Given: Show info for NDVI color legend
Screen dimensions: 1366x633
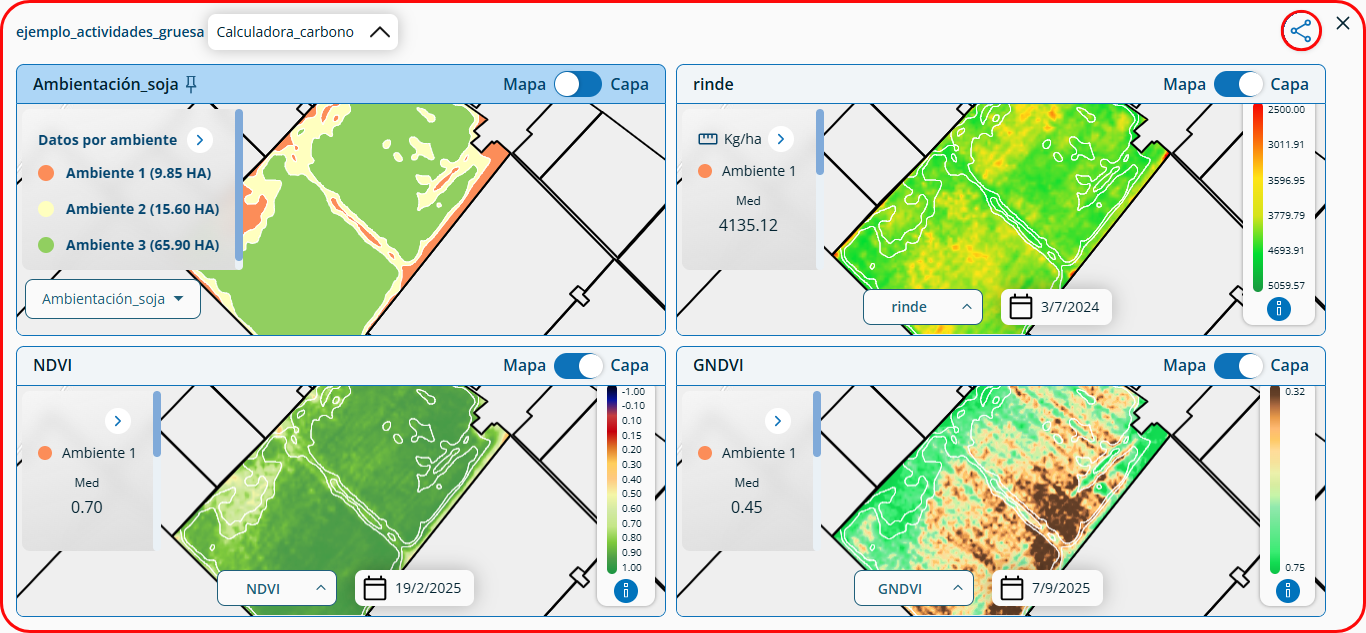Looking at the screenshot, I should [626, 591].
